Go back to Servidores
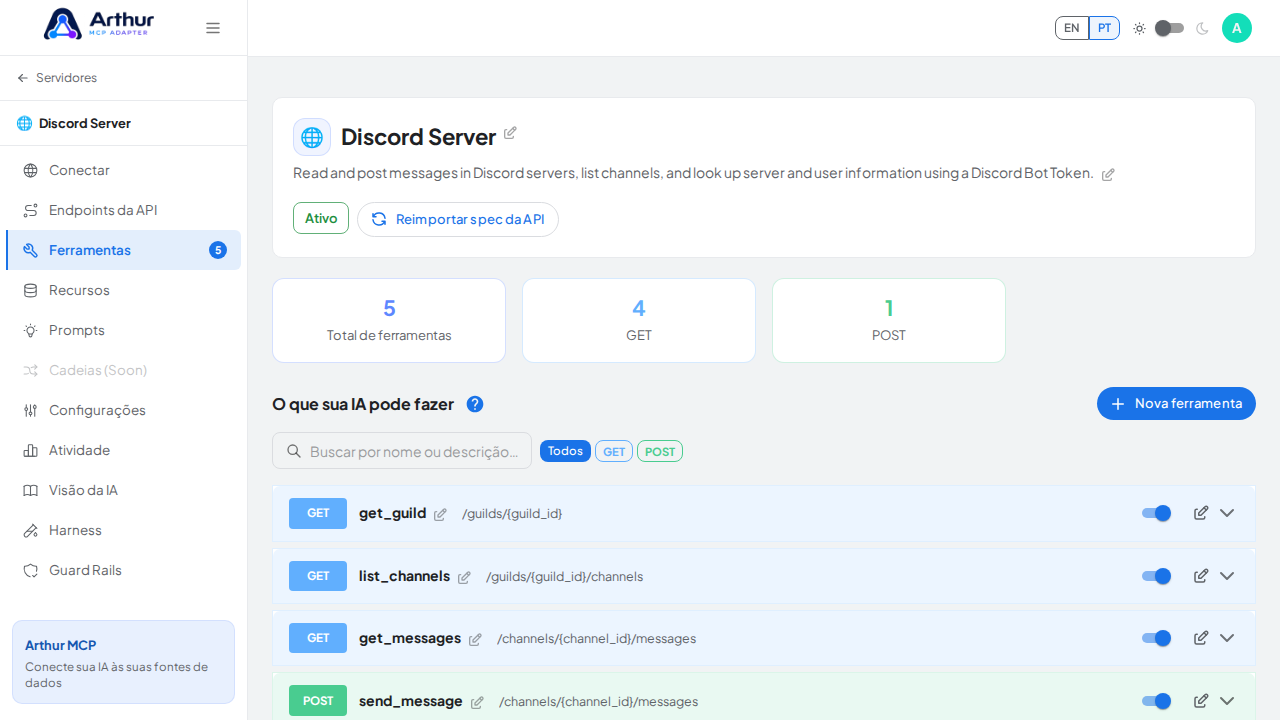 57,78
